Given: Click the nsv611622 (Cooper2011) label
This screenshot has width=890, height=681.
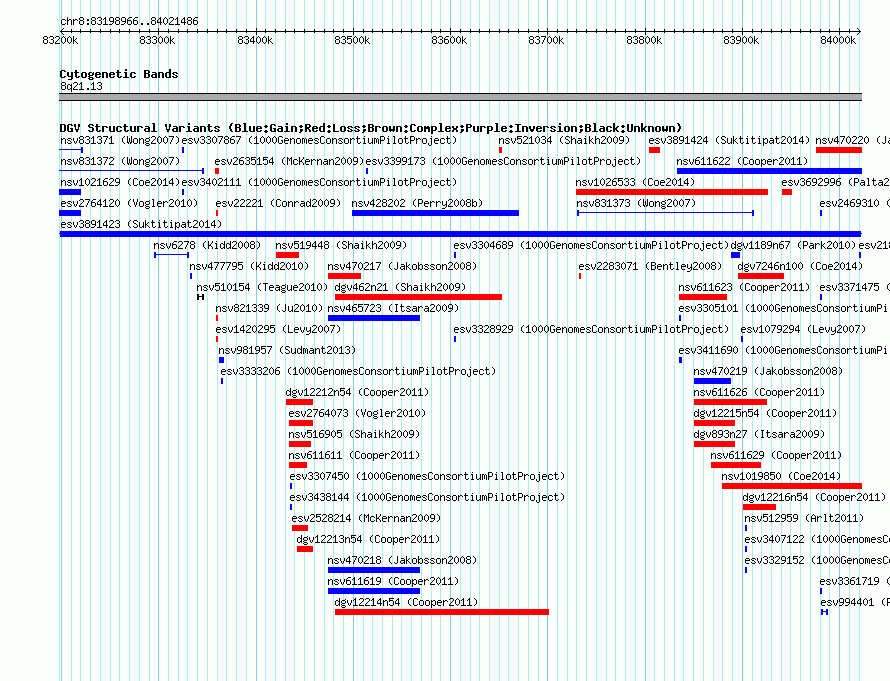Looking at the screenshot, I should (x=742, y=161).
